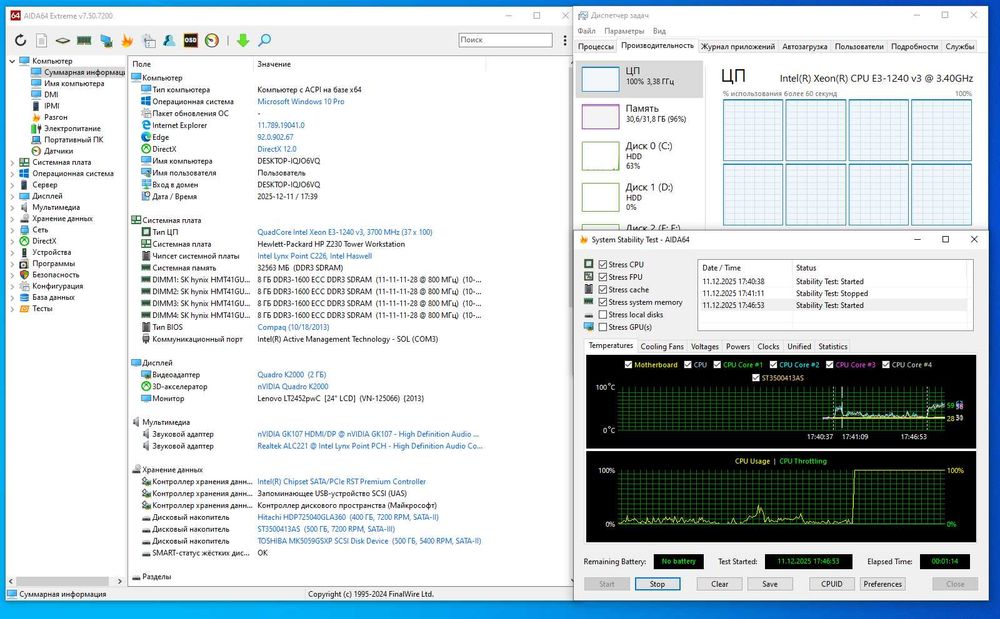Open the sensor gauge toolbar icon
The height and width of the screenshot is (619, 1000).
[x=211, y=40]
